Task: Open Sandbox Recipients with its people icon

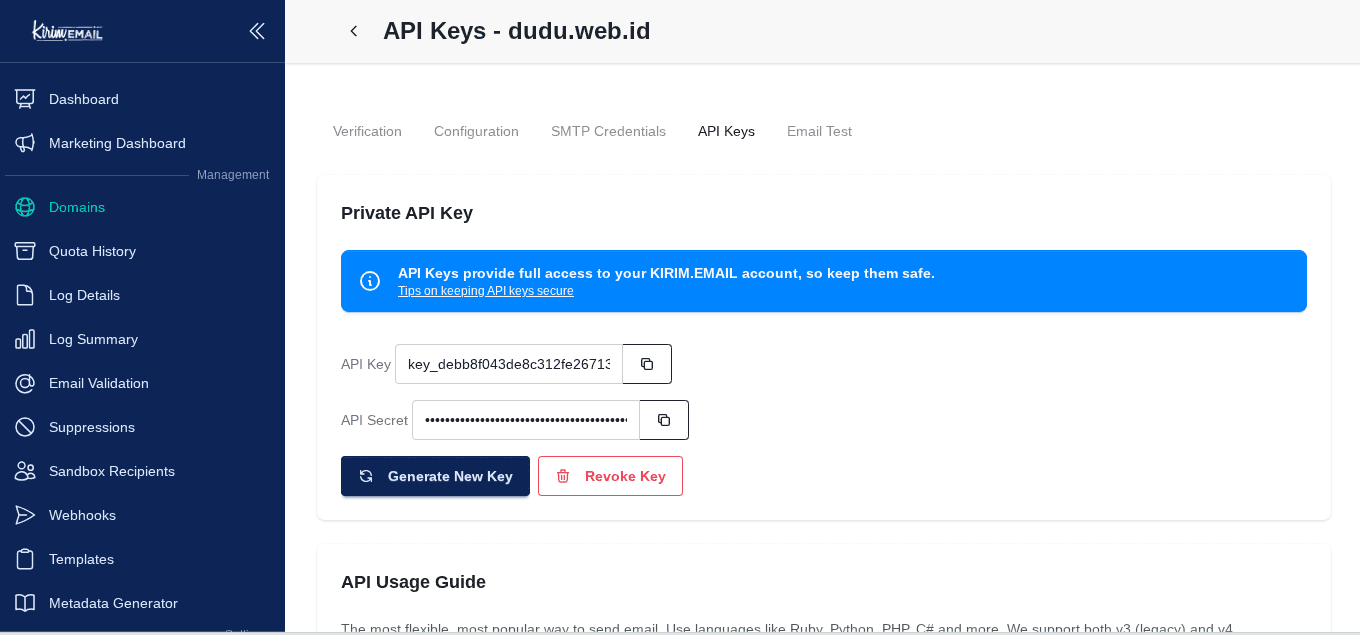Action: pos(26,471)
